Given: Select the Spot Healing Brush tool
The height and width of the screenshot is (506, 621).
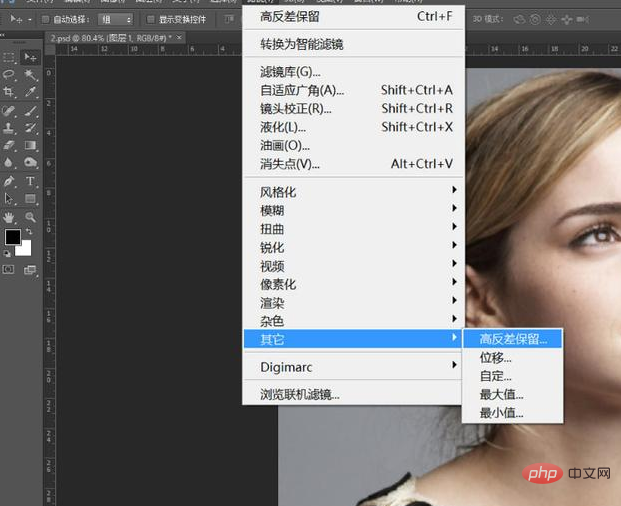Looking at the screenshot, I should [x=9, y=110].
